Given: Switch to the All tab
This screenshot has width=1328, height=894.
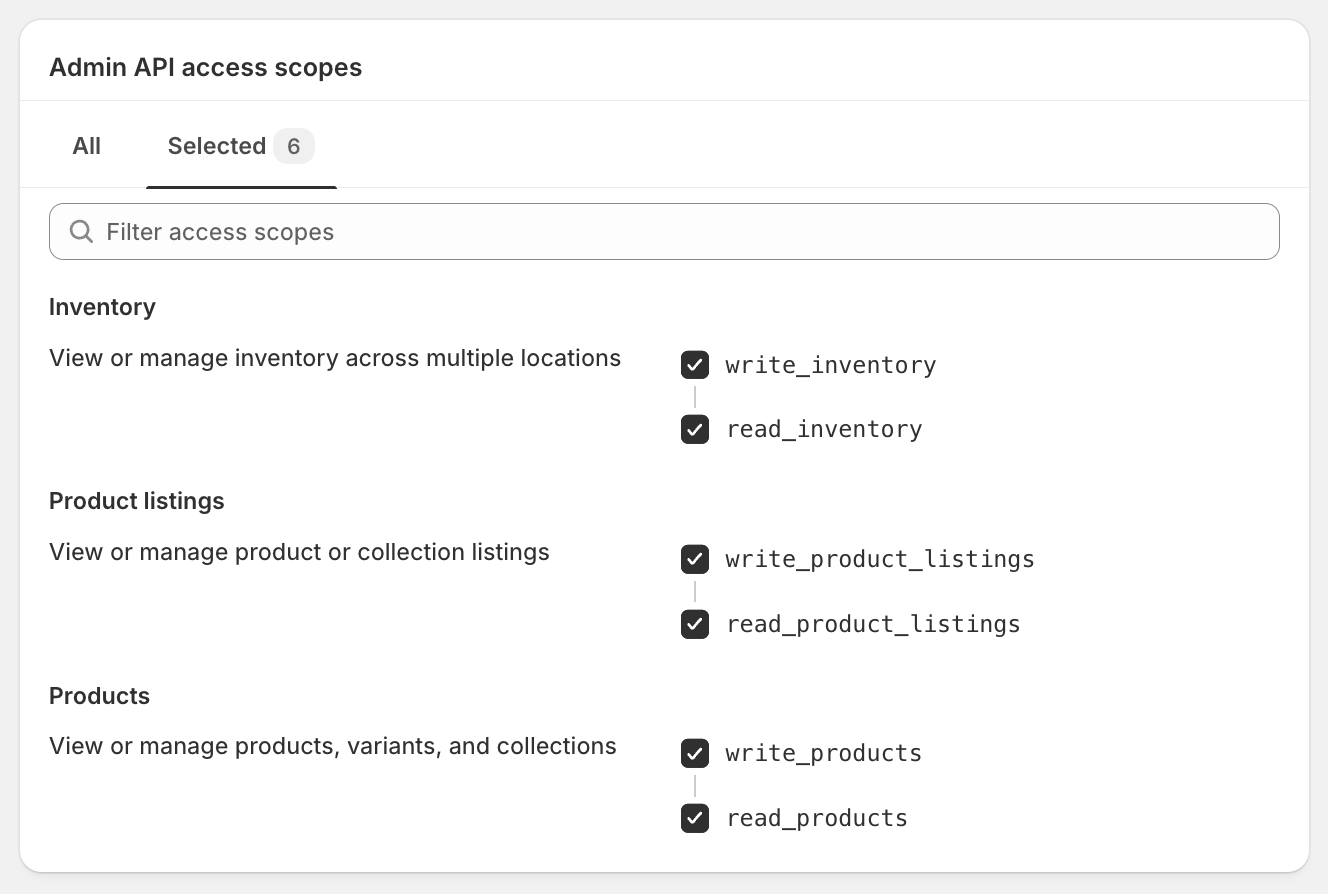Looking at the screenshot, I should coord(87,146).
